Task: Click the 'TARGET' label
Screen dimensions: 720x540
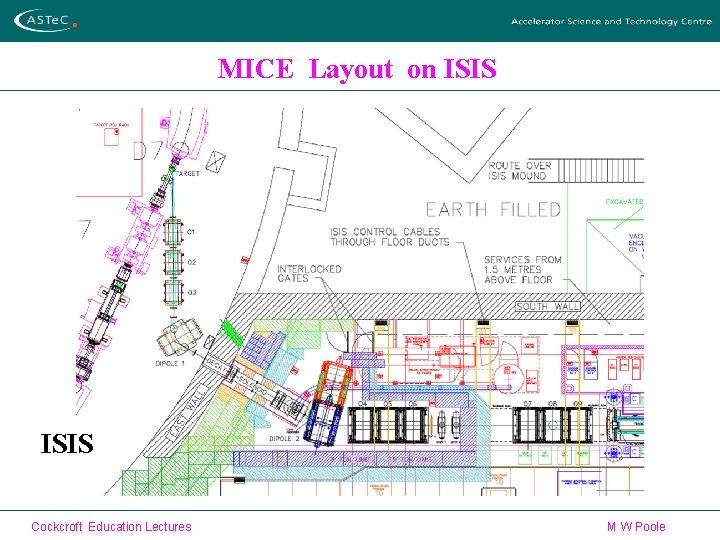Action: (186, 174)
